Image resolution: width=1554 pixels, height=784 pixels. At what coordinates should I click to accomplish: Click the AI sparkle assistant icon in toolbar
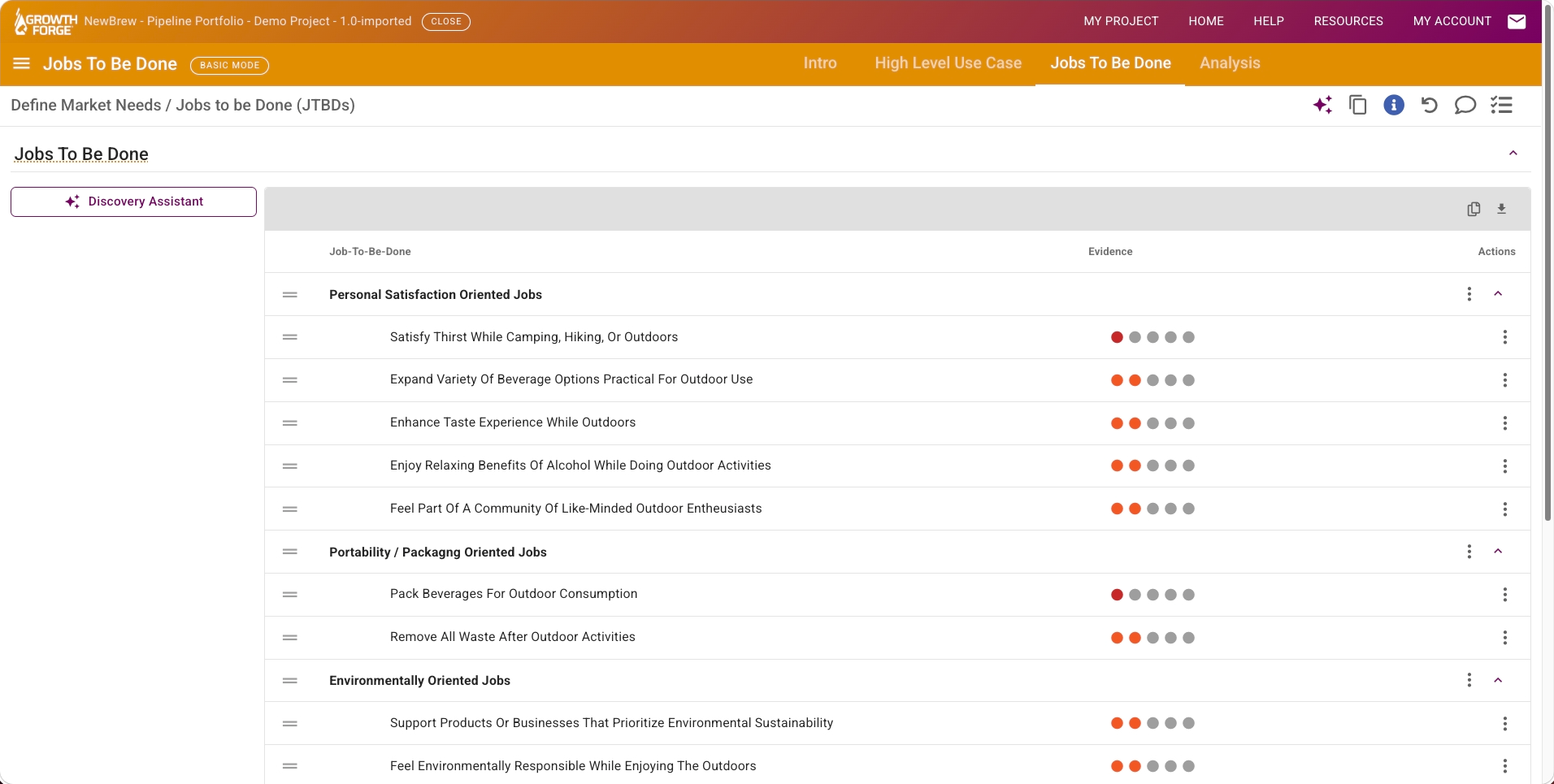1322,105
